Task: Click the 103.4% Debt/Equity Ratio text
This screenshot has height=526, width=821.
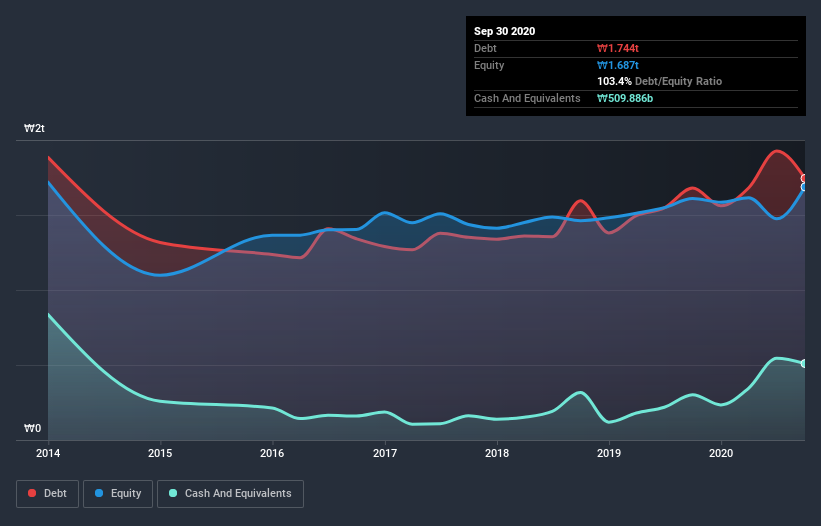Action: pos(660,81)
